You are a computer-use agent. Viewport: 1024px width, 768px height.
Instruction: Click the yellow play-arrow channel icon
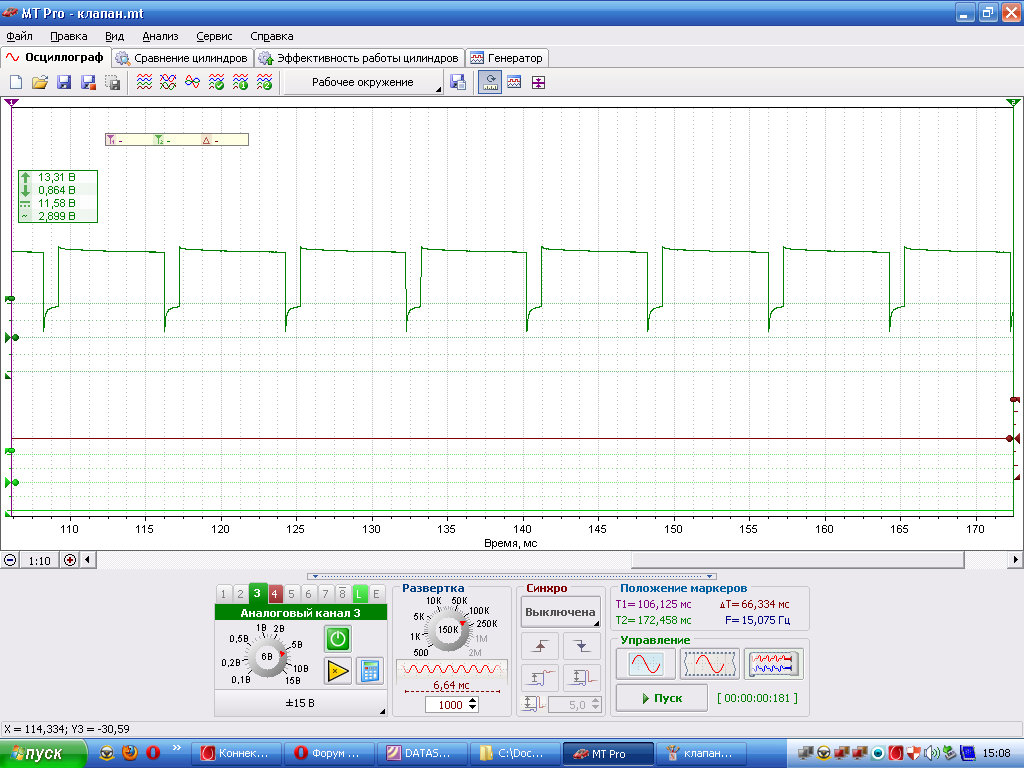(338, 671)
